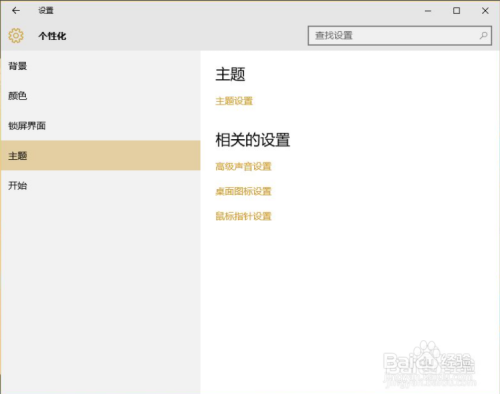Close the 设置 window

(485, 11)
